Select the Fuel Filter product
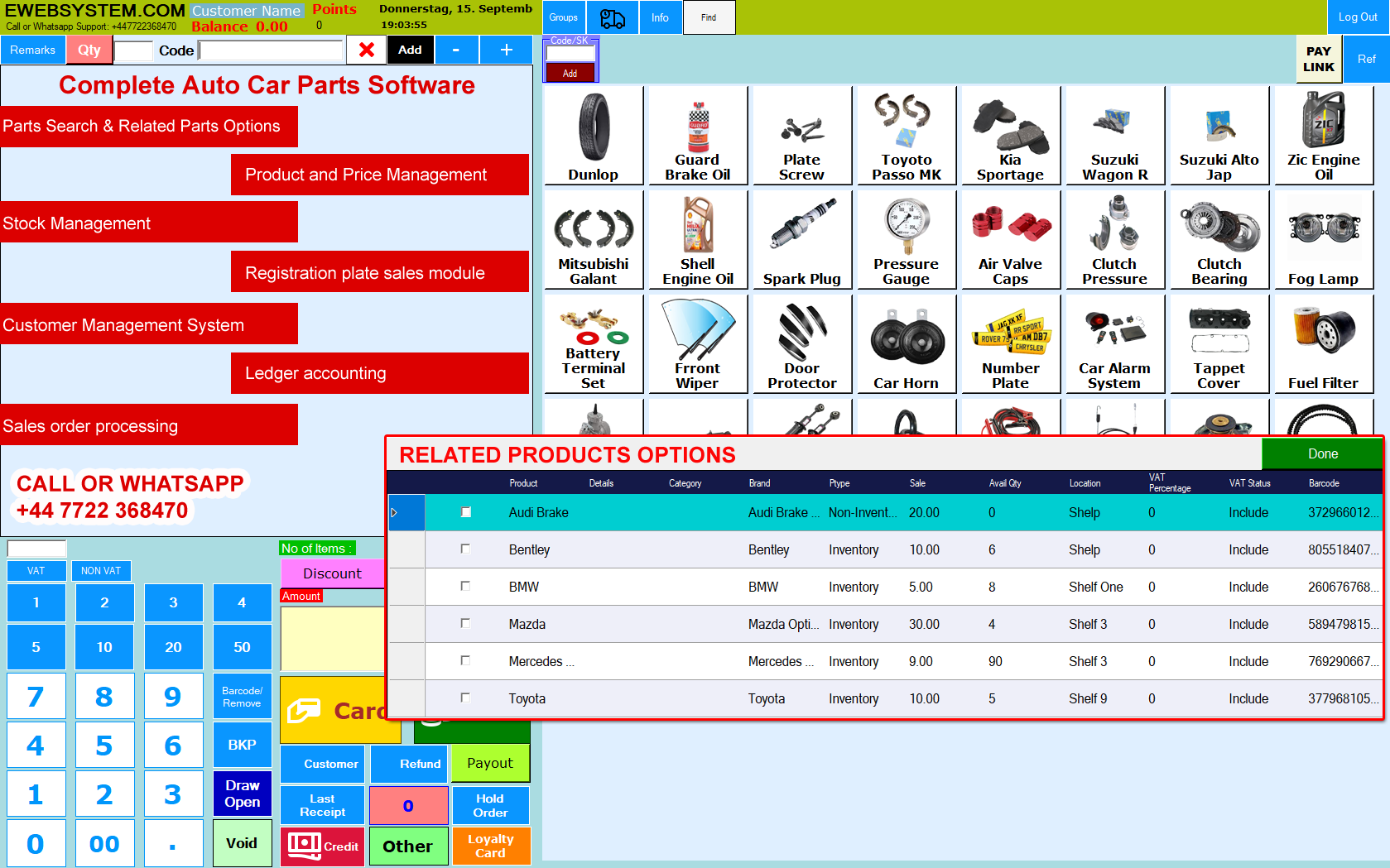The image size is (1390, 868). (x=1324, y=343)
